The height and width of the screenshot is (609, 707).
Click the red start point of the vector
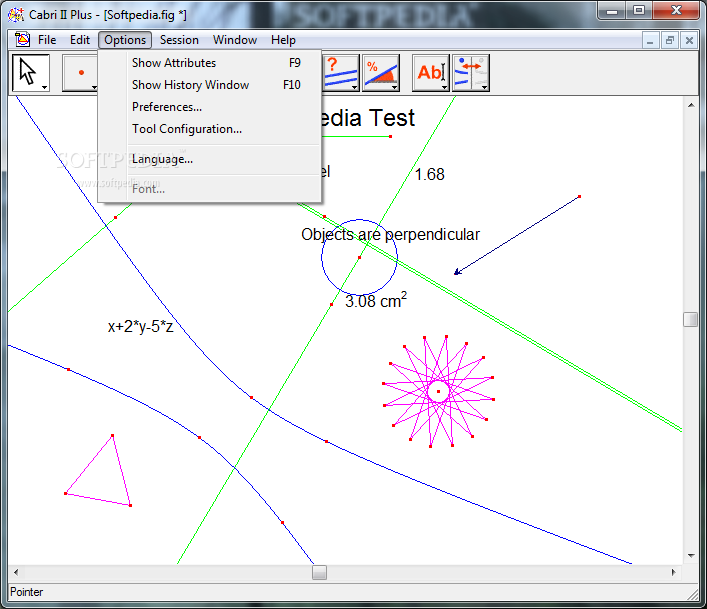click(x=579, y=197)
